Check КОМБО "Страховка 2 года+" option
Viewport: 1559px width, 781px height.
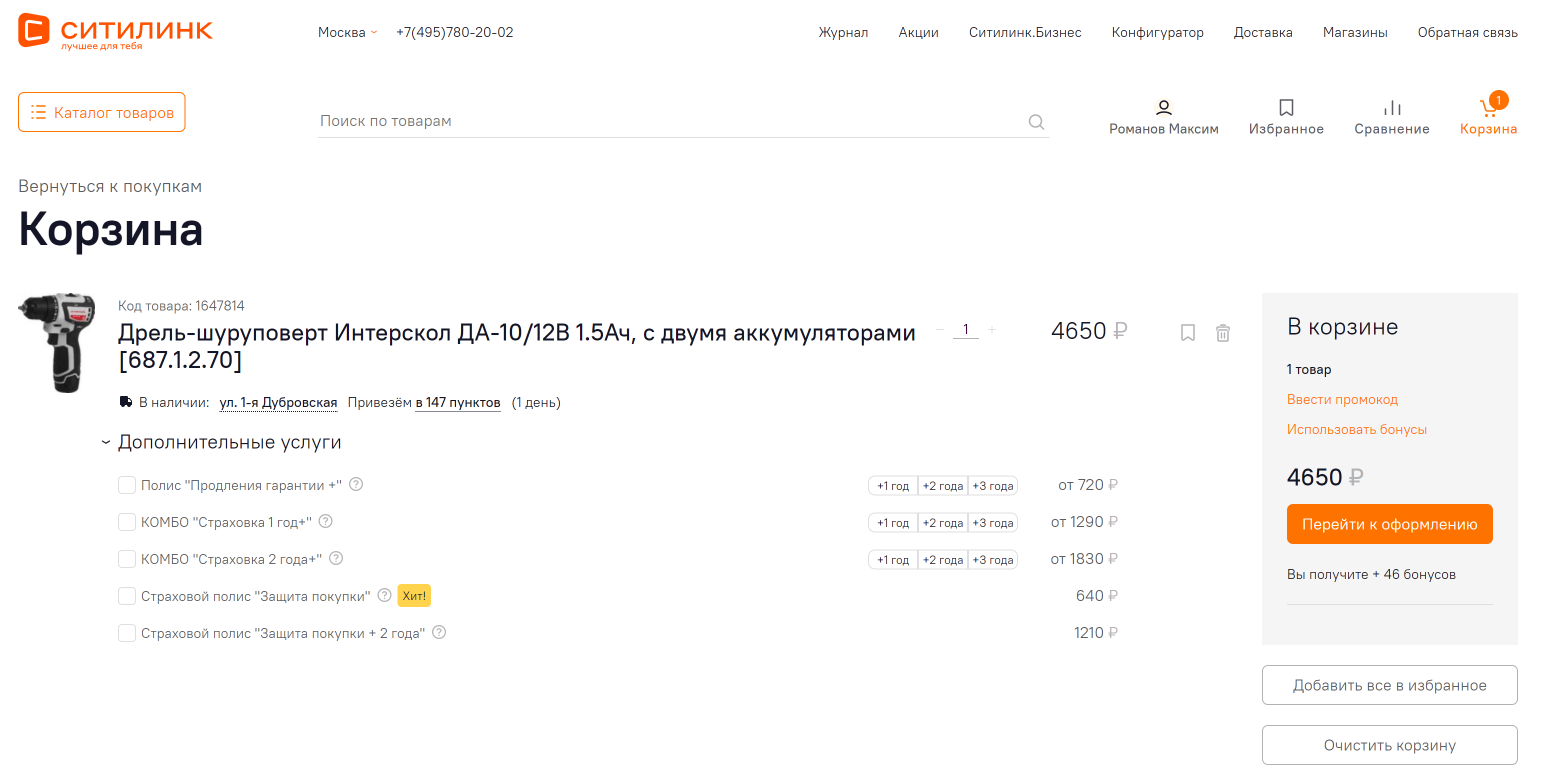pos(127,559)
